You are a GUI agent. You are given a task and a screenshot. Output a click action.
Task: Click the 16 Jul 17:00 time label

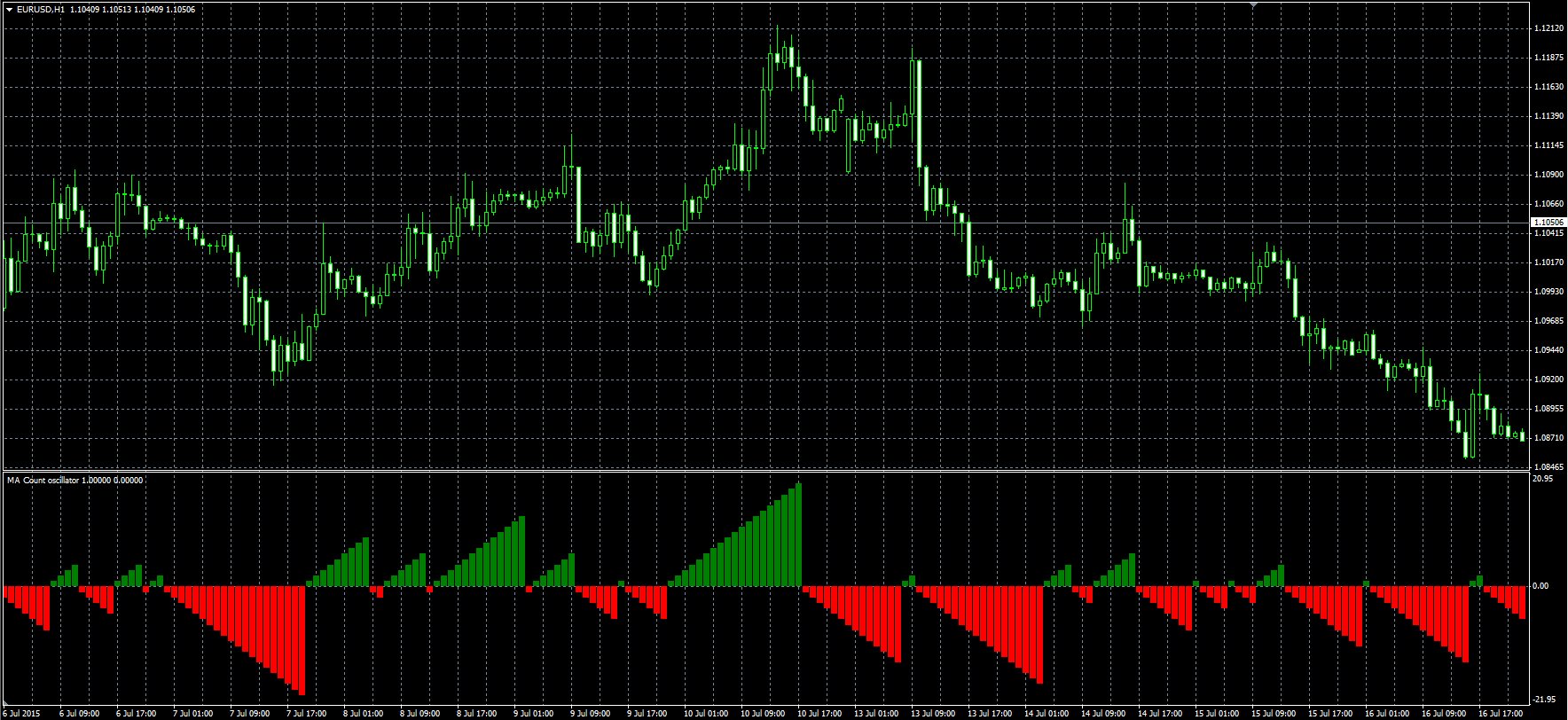1501,714
